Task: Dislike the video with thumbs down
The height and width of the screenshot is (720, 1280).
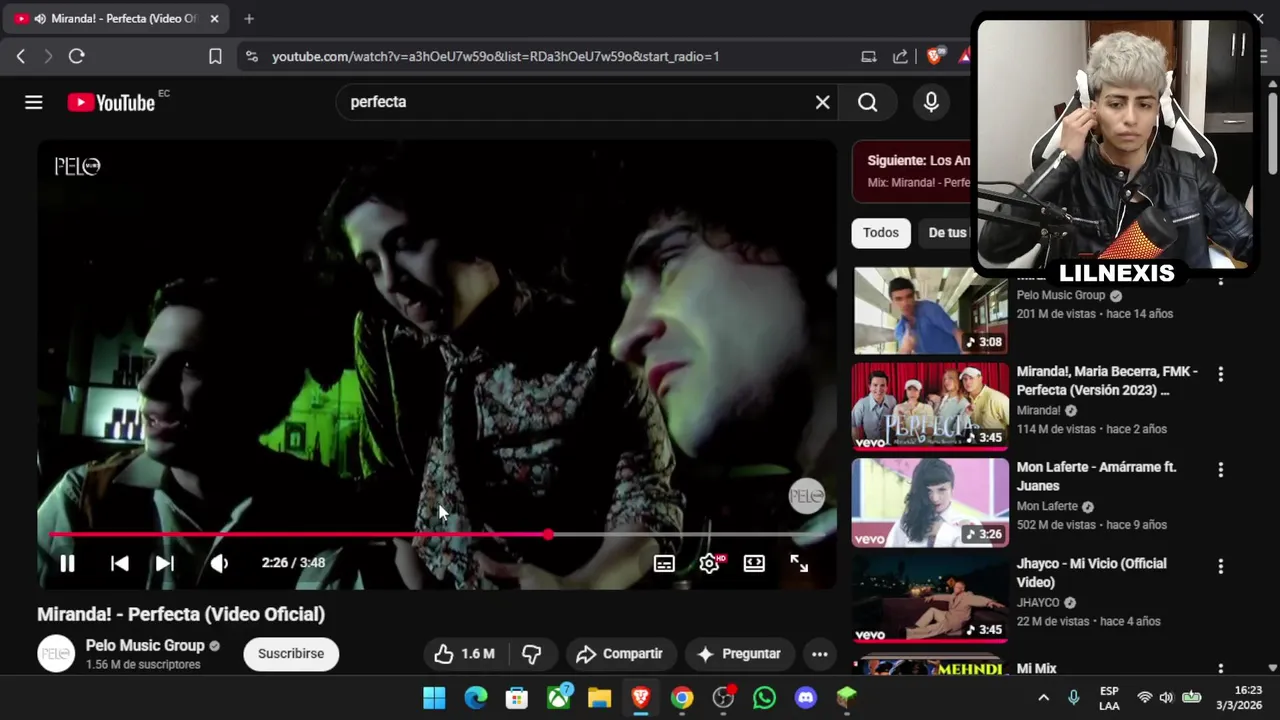Action: click(532, 654)
